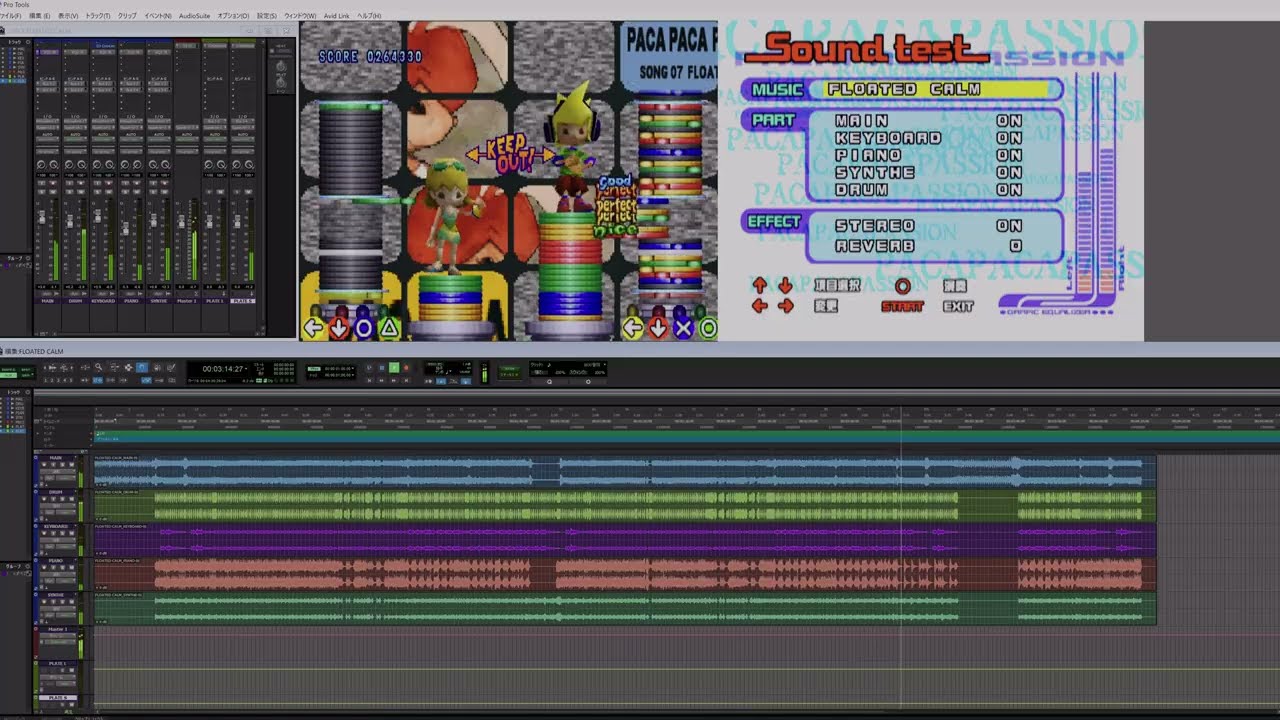Select the Master 1 track name in Edit window

58,629
